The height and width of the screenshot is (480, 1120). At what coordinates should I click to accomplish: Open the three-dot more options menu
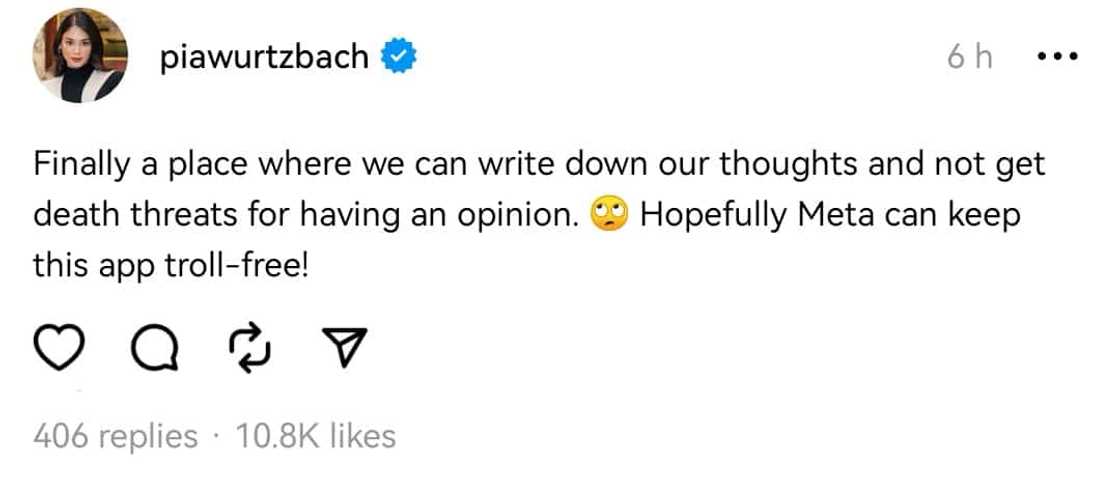(x=1058, y=58)
